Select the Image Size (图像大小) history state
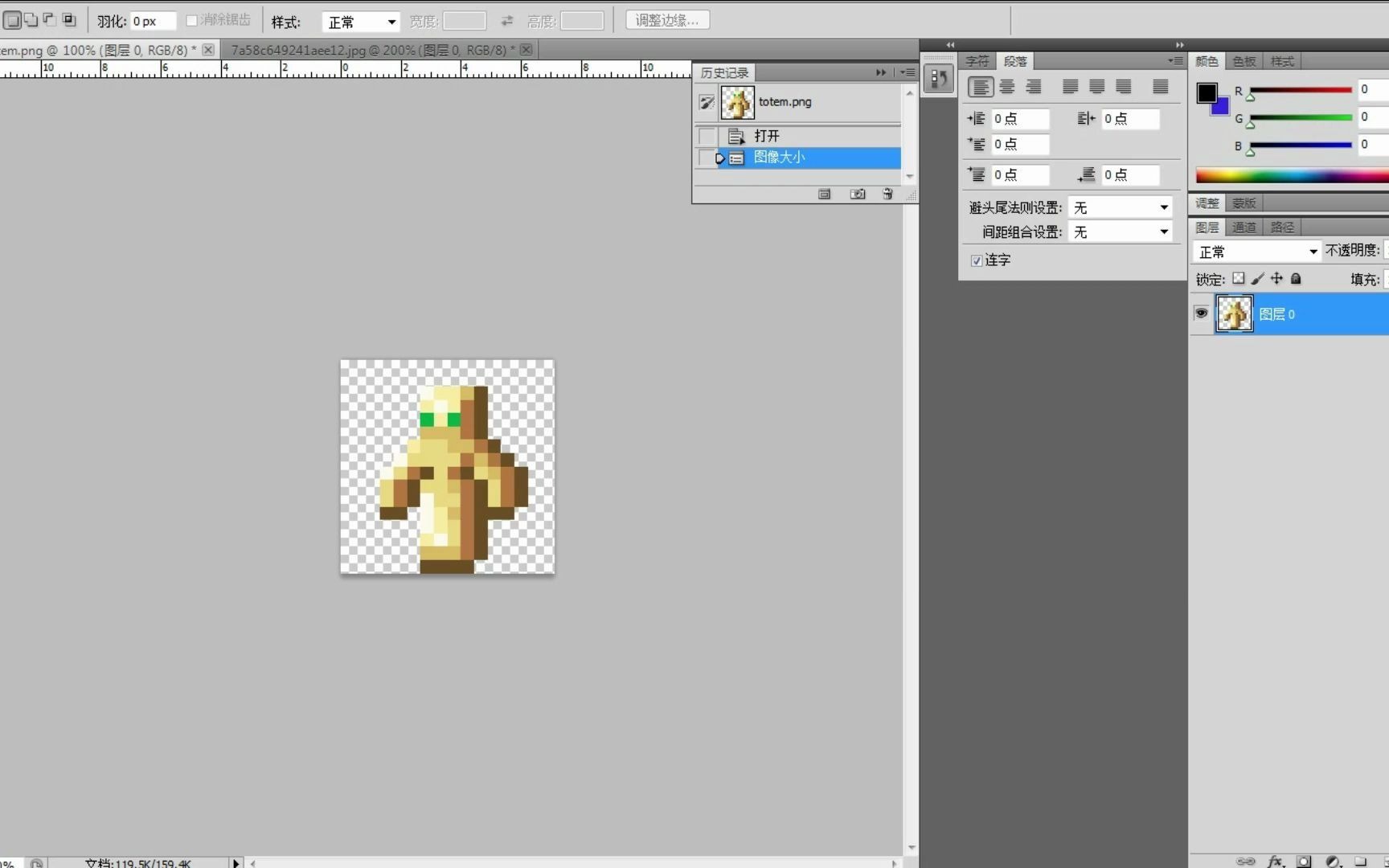1389x868 pixels. (809, 158)
